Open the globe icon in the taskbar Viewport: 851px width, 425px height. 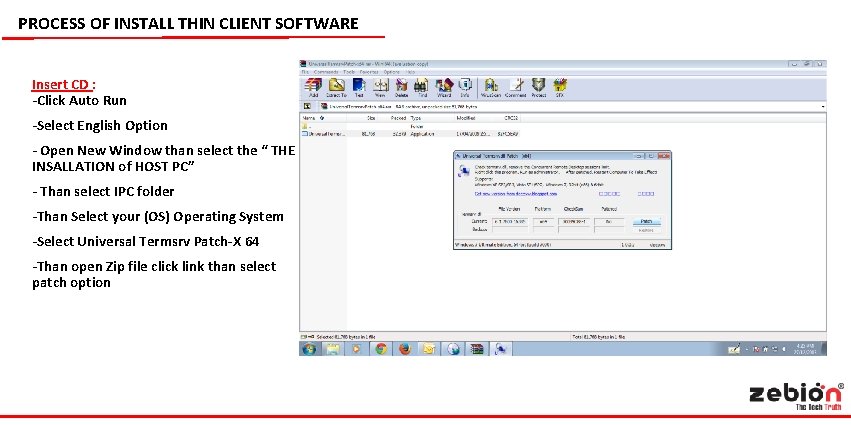[x=453, y=349]
